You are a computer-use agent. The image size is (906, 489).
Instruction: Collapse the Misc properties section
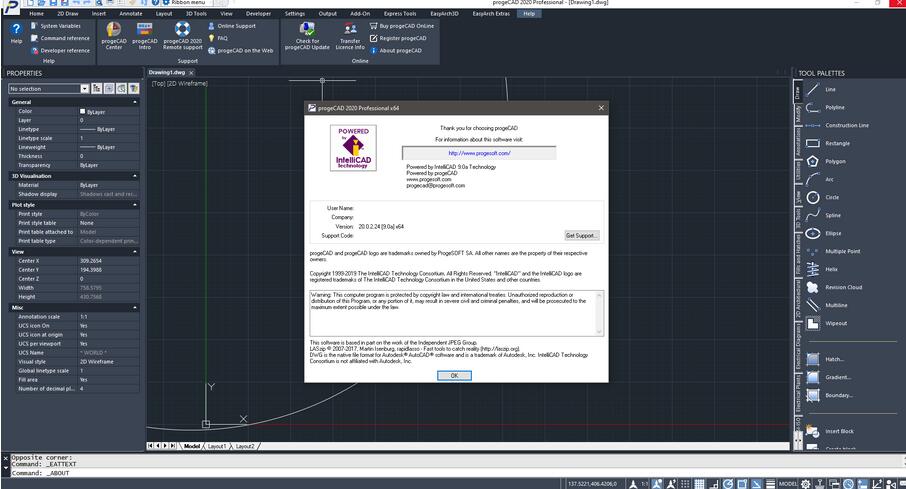click(135, 308)
